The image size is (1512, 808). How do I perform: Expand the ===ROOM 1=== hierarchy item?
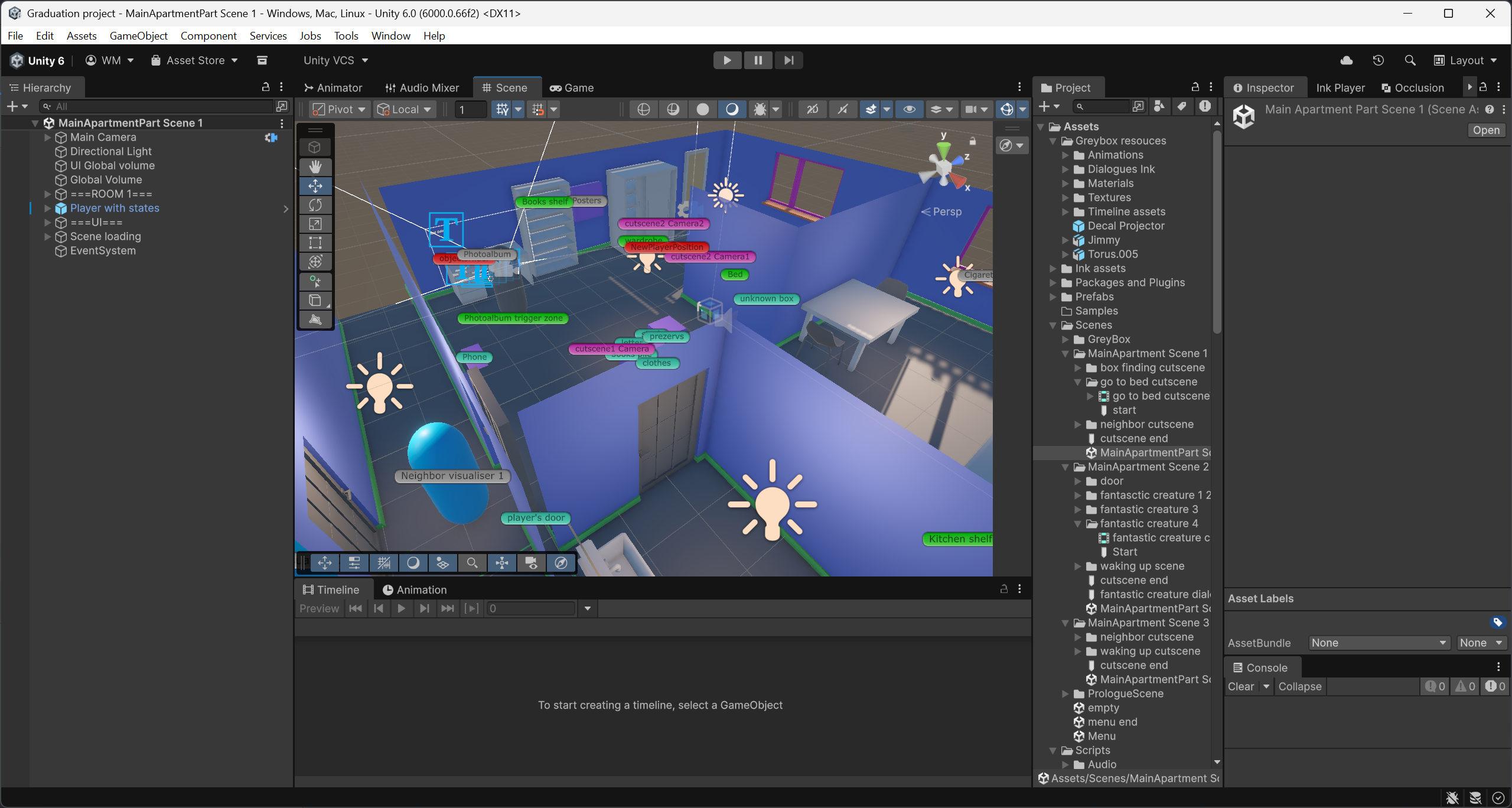pos(48,194)
